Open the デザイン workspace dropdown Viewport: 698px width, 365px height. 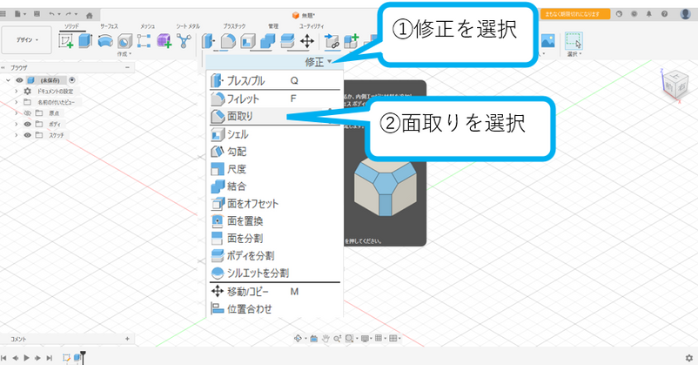(26, 40)
